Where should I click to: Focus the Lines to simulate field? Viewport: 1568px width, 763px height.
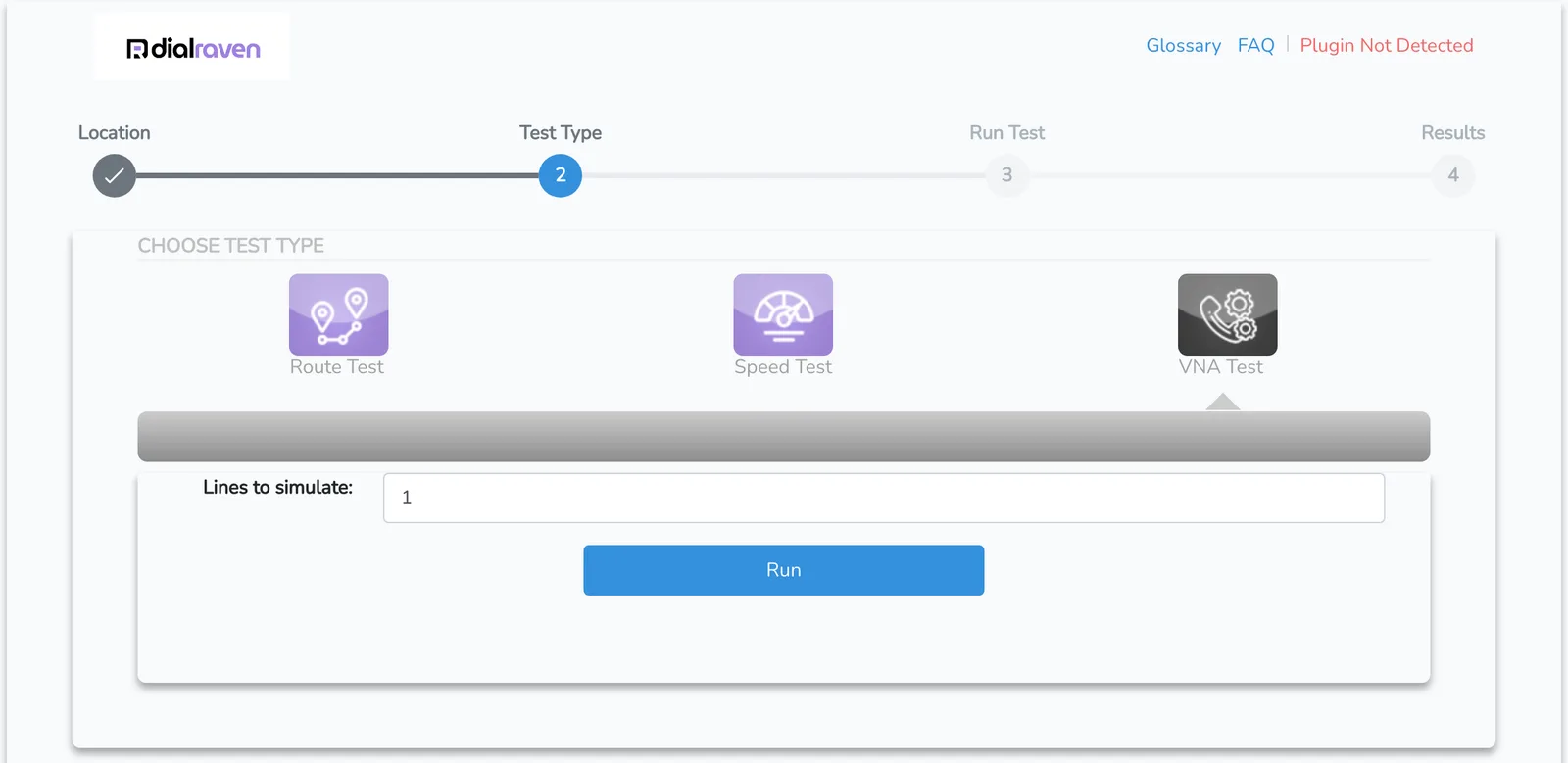pos(884,498)
